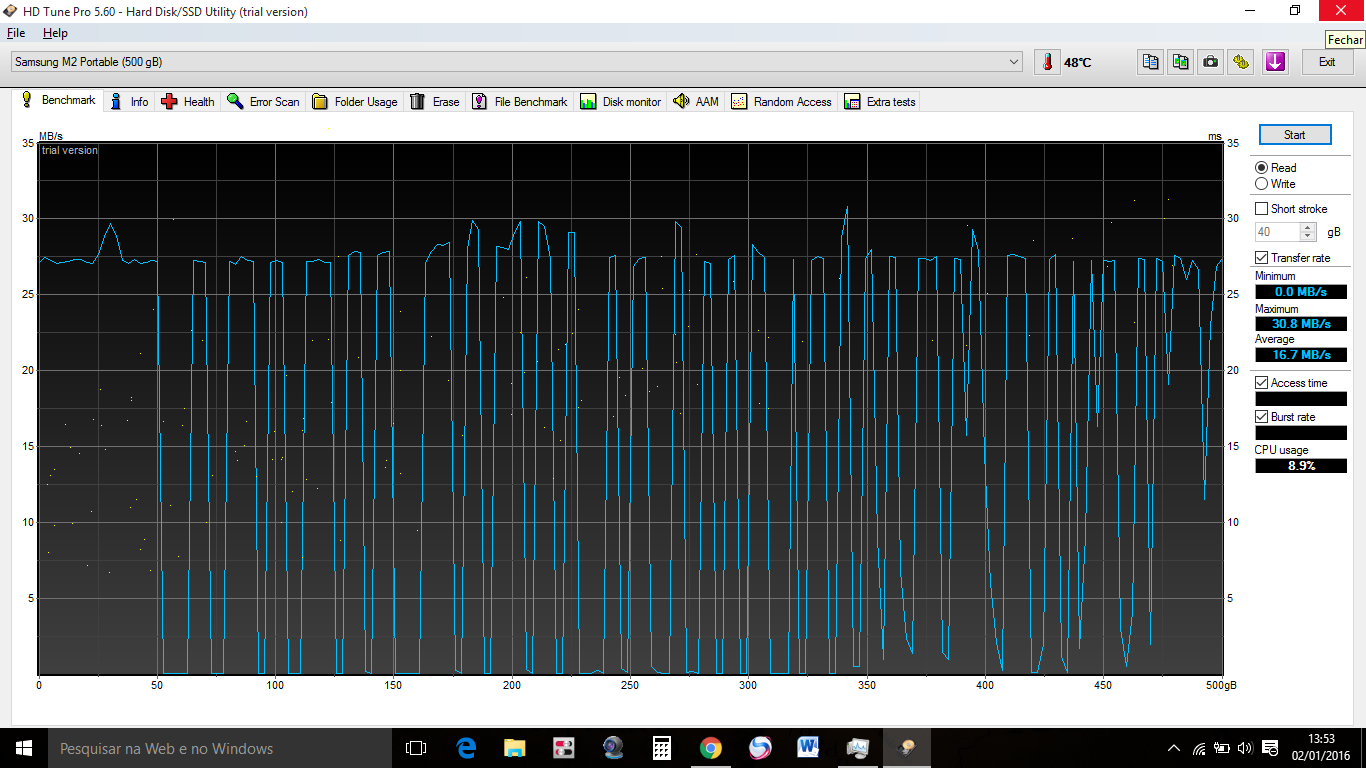The image size is (1366, 768).
Task: Expand the Samsung M2 Portable drive dropdown
Action: [x=1015, y=62]
